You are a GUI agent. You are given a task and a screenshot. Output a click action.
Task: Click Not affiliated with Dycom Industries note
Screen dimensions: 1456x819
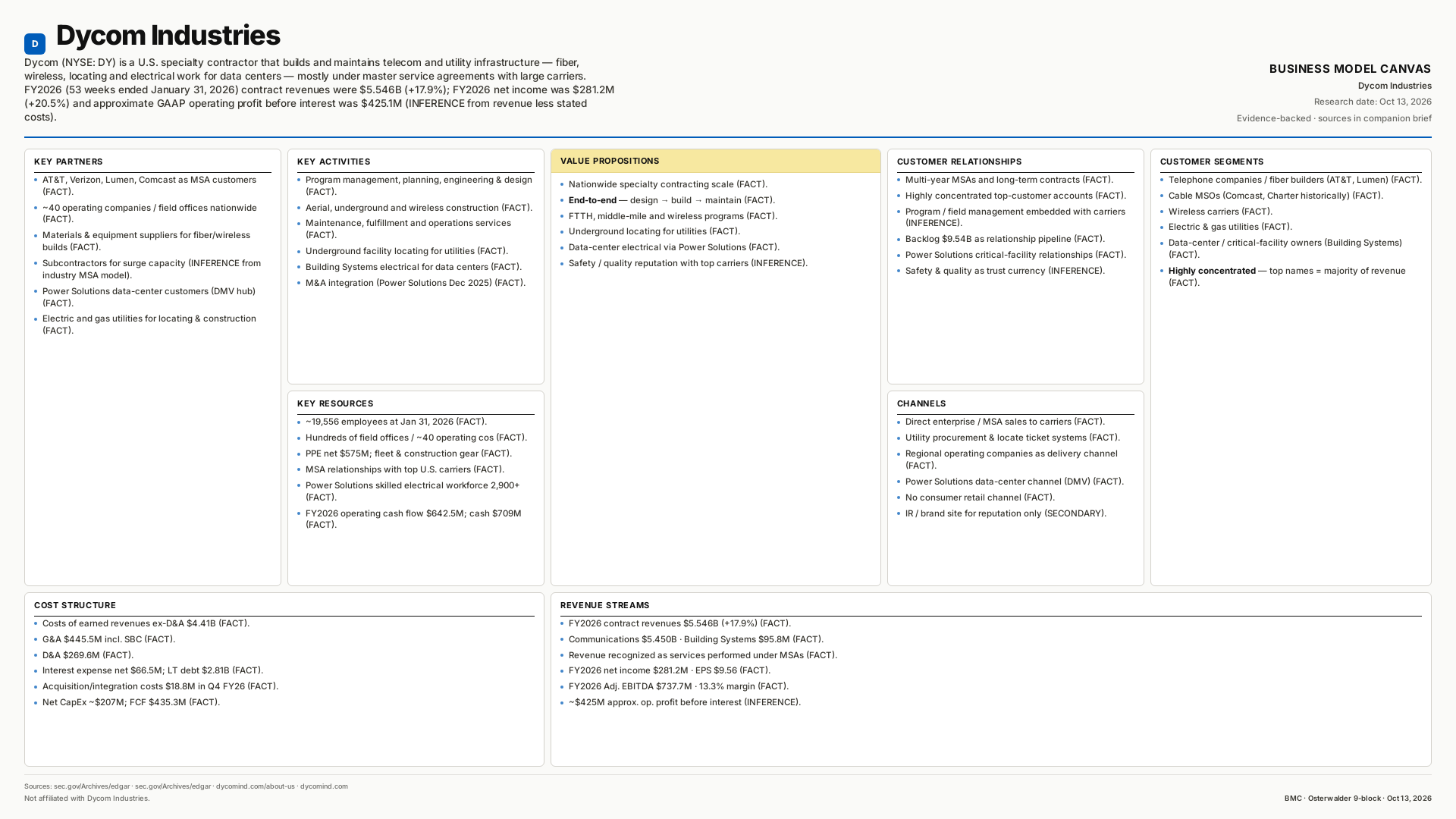point(87,799)
